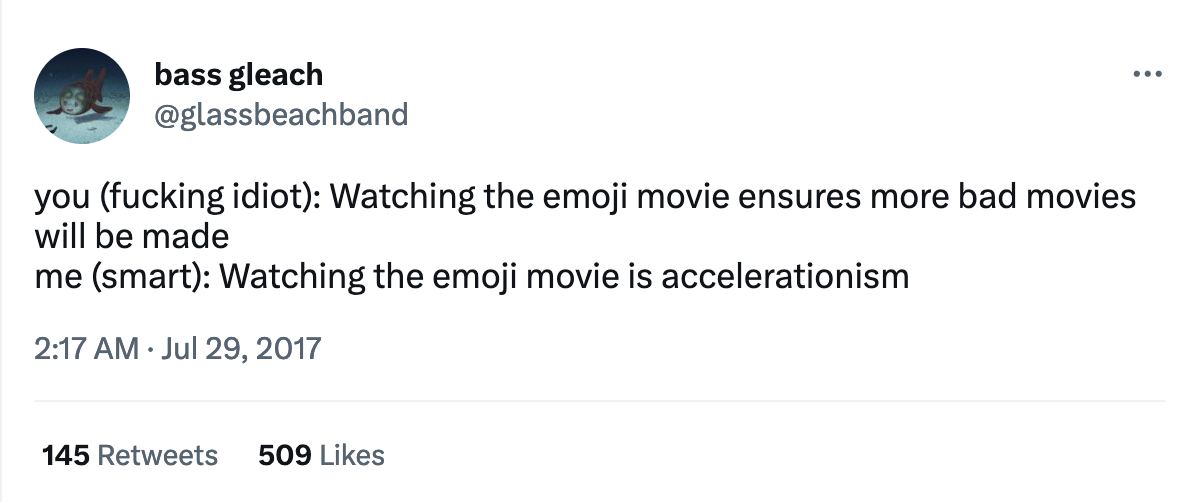
Task: Click the line beginning "me (smart)"
Action: (471, 275)
